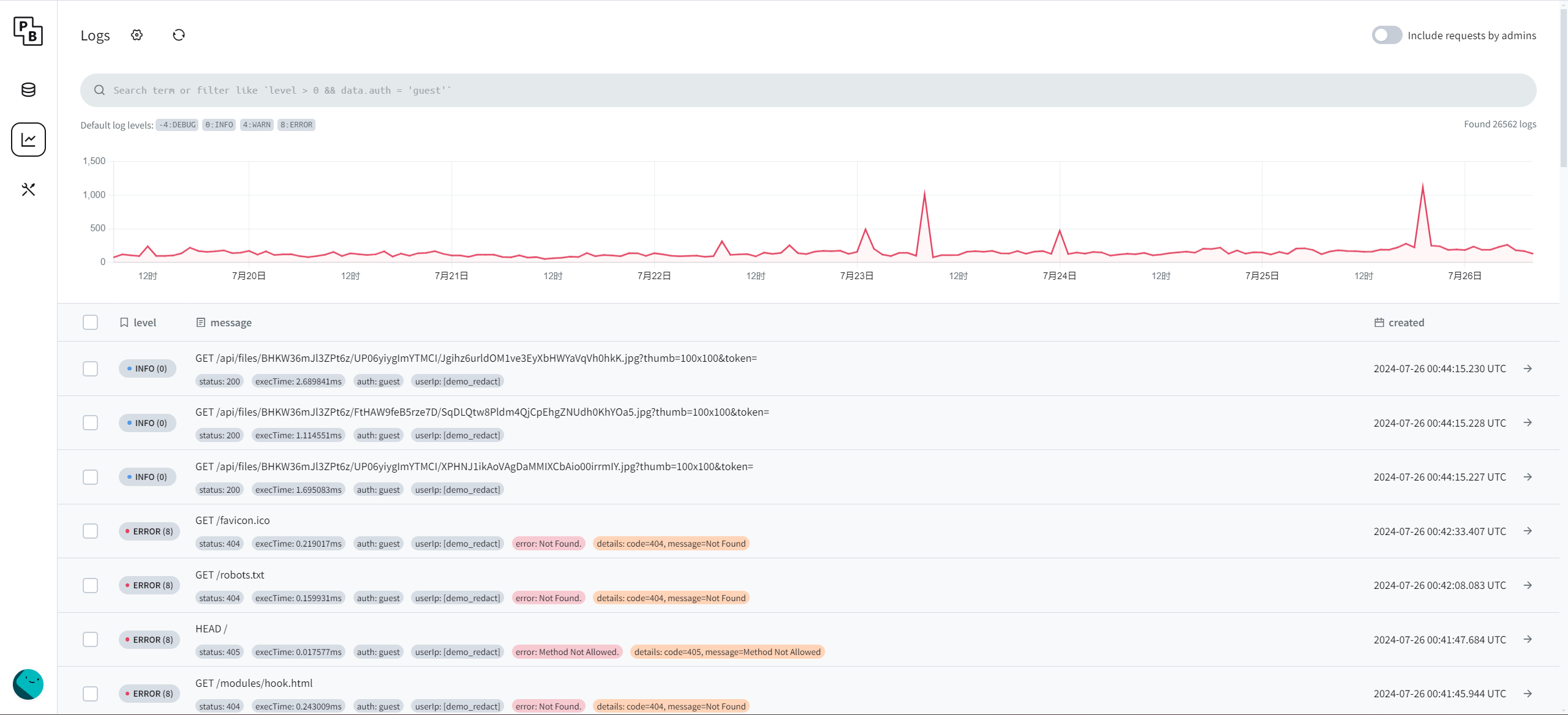Click 'GET /modules/hook.html' message
Screen dimensions: 1568x715
[254, 683]
